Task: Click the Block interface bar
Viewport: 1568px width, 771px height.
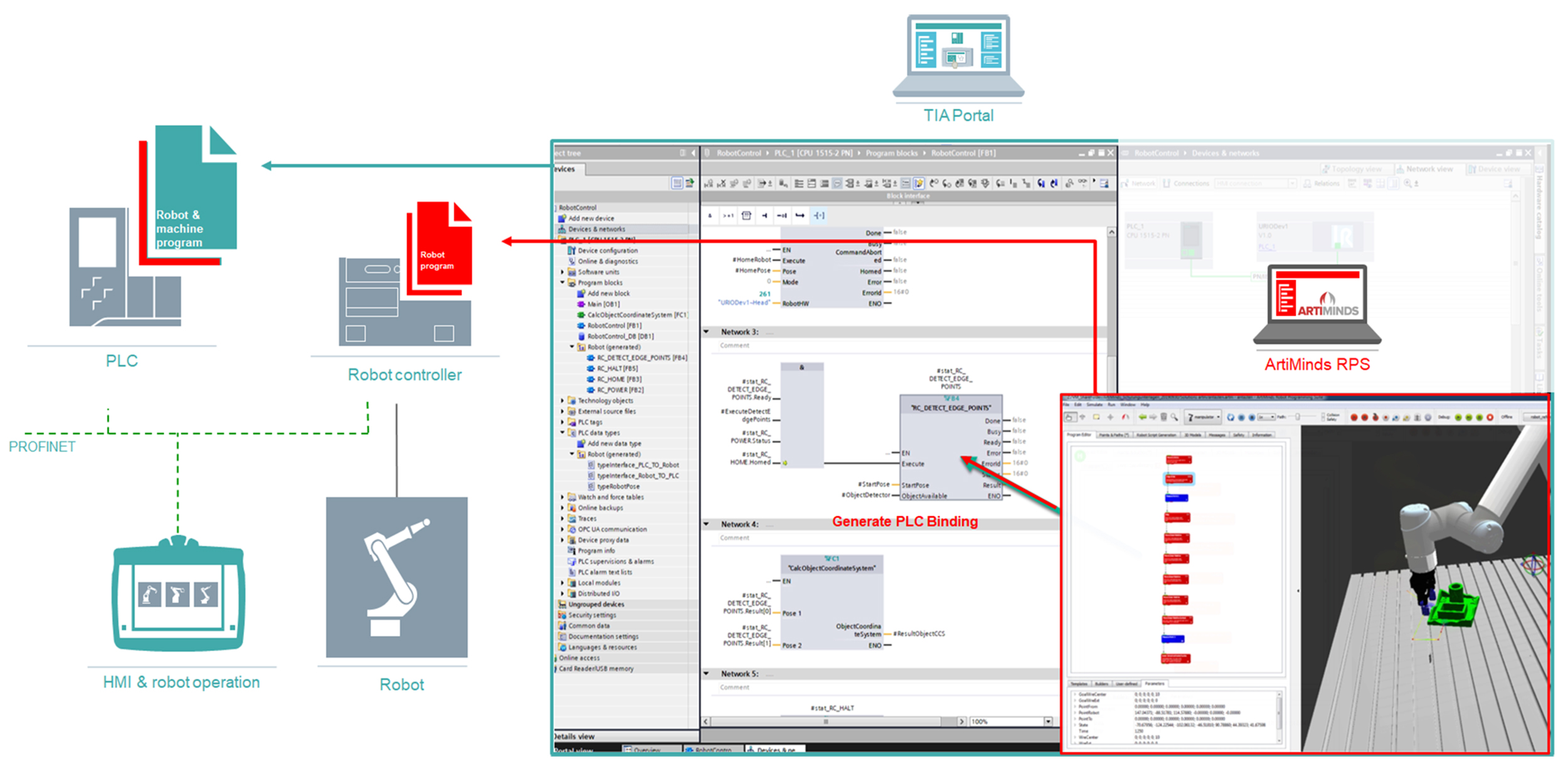Action: [908, 196]
